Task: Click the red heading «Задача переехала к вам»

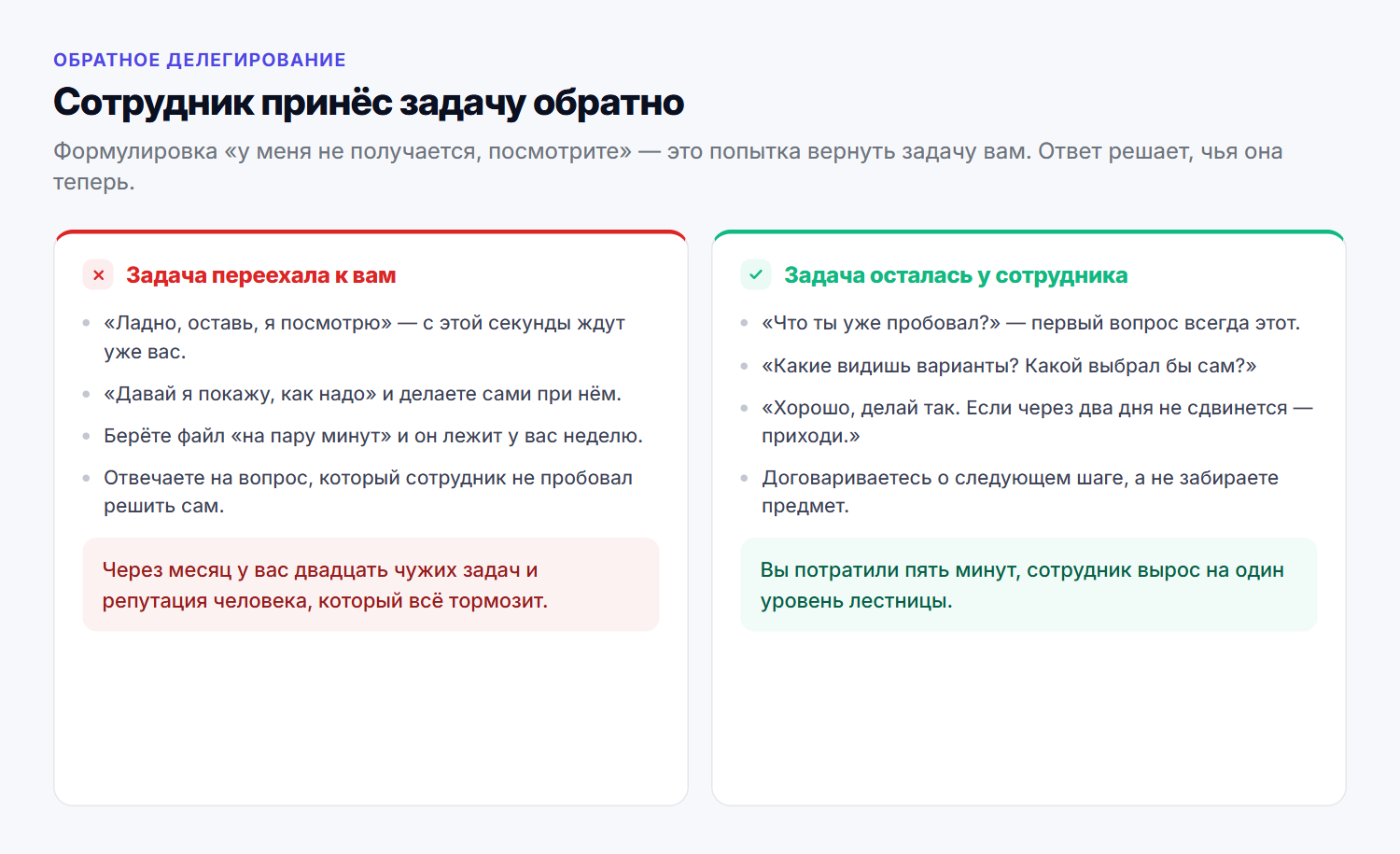Action: 261,275
